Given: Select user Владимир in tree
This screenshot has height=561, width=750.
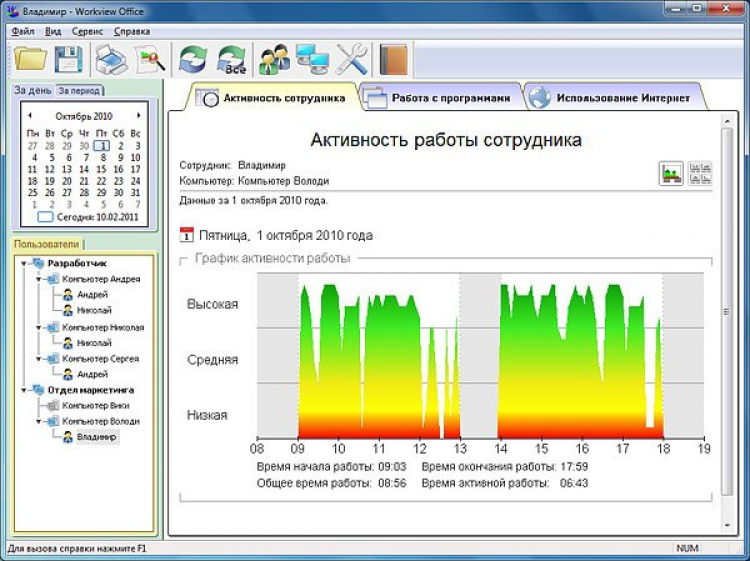Looking at the screenshot, I should pyautogui.click(x=97, y=437).
